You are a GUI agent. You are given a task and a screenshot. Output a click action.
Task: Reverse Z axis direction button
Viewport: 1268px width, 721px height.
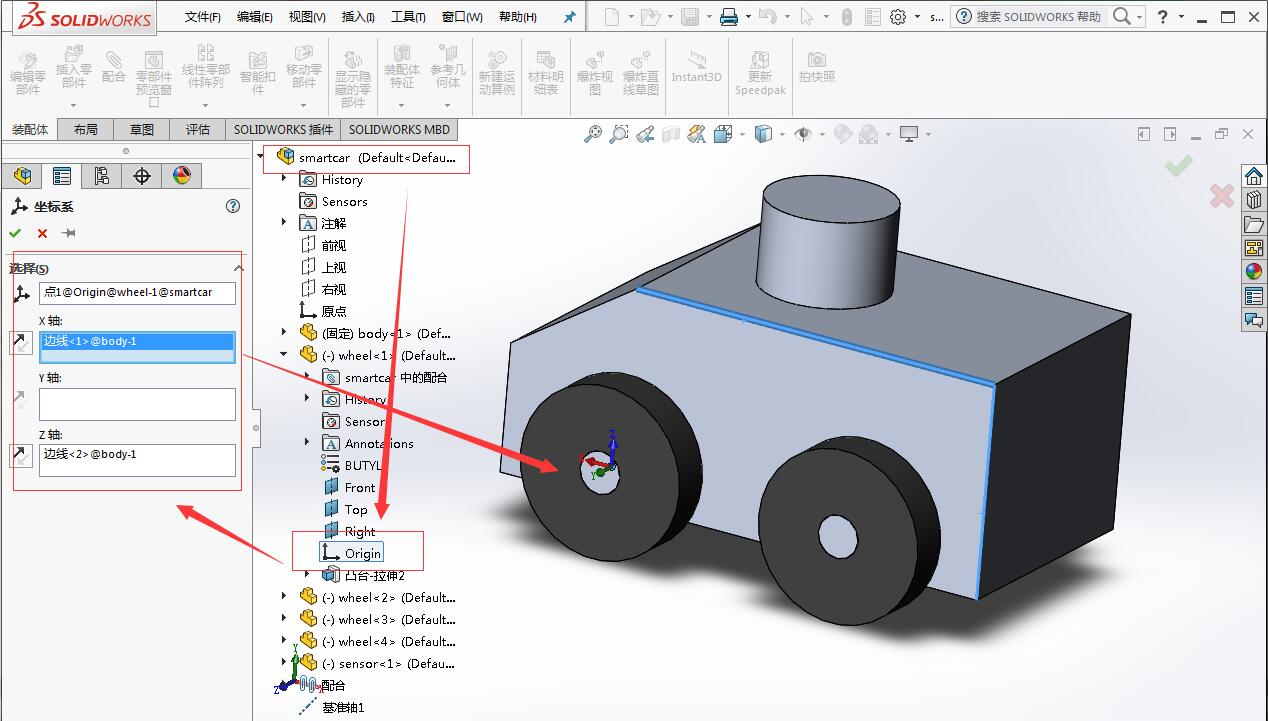[x=20, y=456]
